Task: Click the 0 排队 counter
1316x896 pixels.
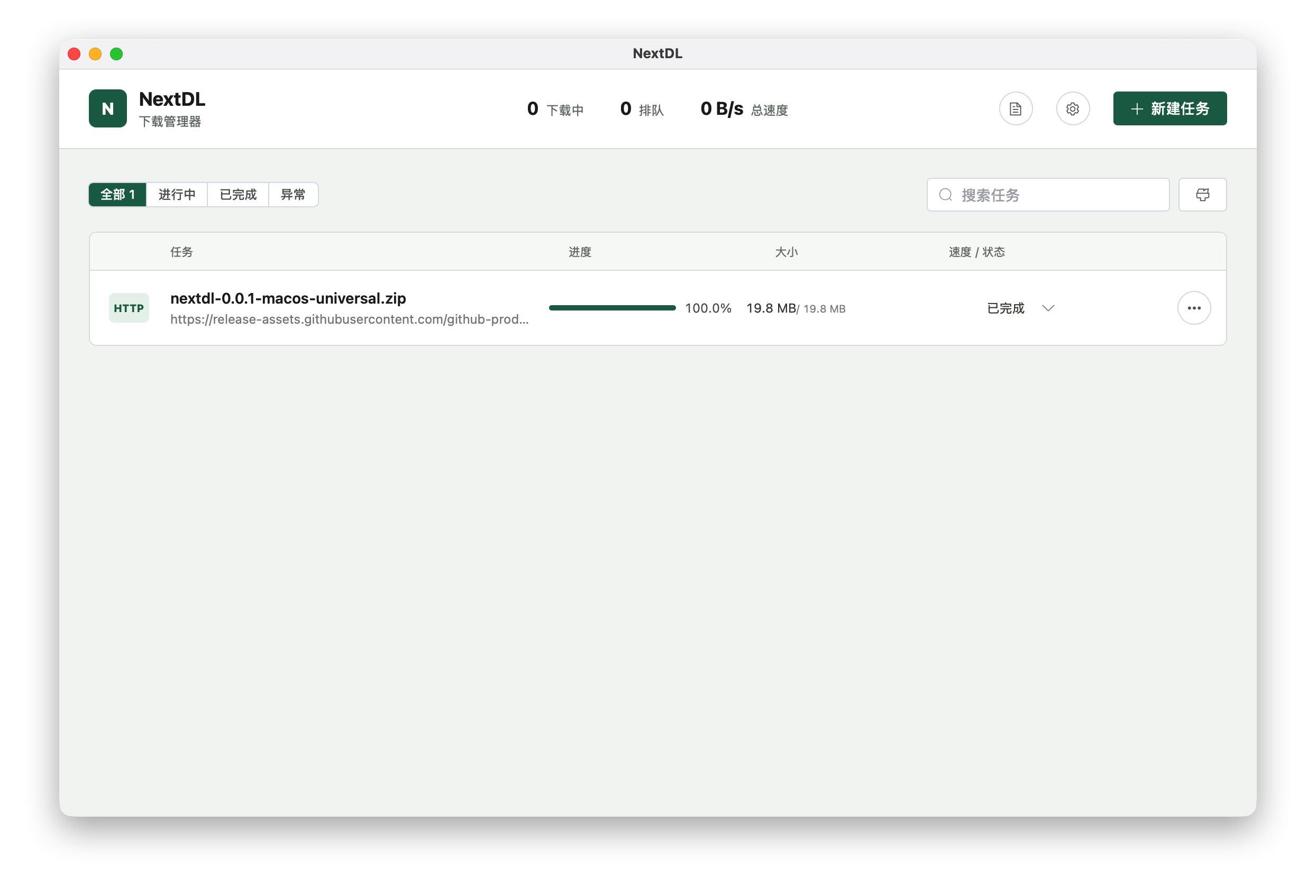Action: tap(642, 109)
